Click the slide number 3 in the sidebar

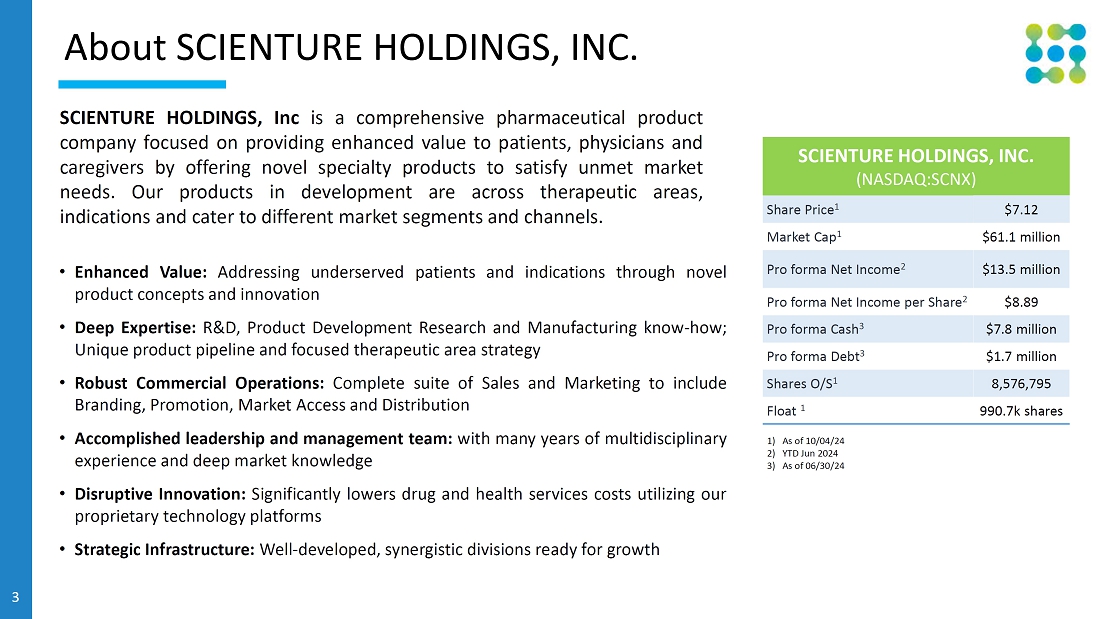(15, 598)
